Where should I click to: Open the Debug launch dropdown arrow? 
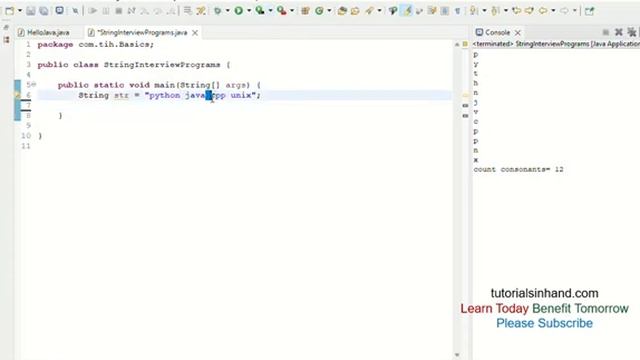(227, 11)
